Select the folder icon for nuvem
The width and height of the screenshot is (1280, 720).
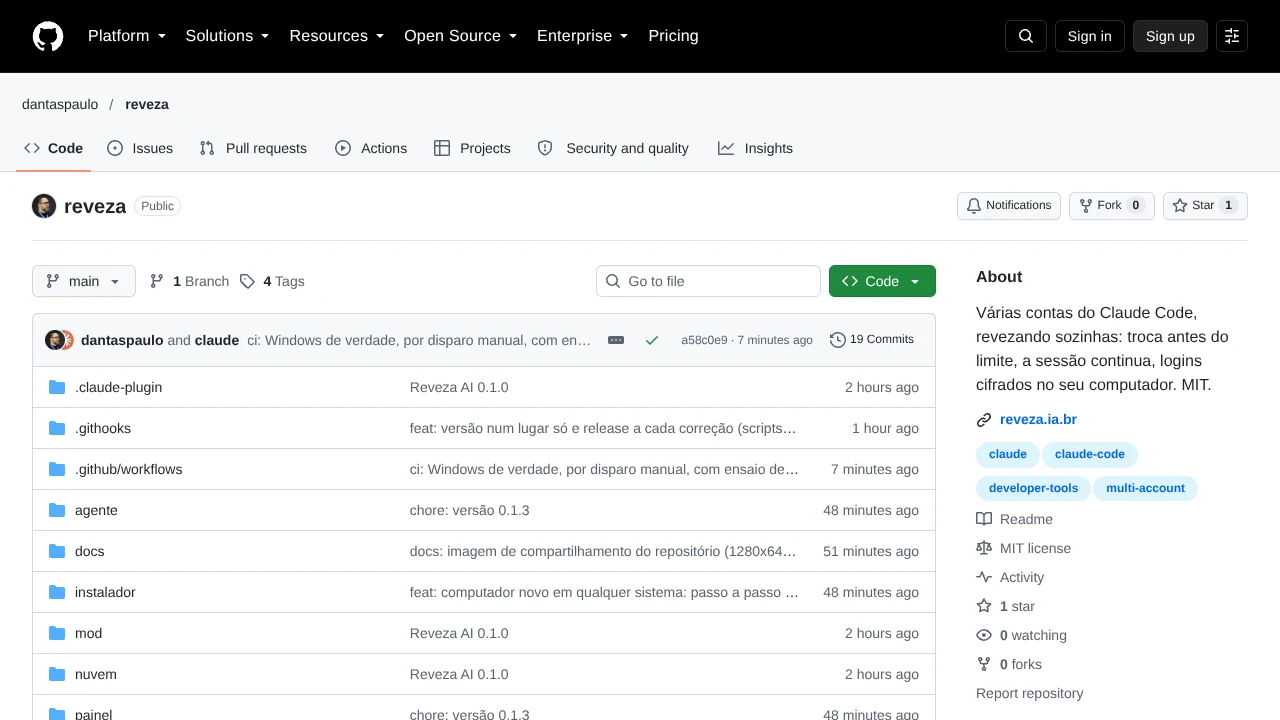coord(57,674)
